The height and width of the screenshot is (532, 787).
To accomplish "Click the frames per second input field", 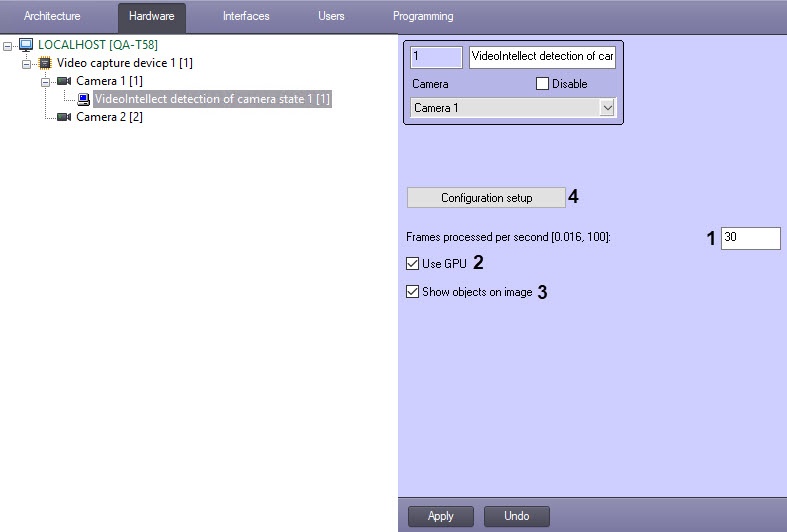I will [x=750, y=237].
